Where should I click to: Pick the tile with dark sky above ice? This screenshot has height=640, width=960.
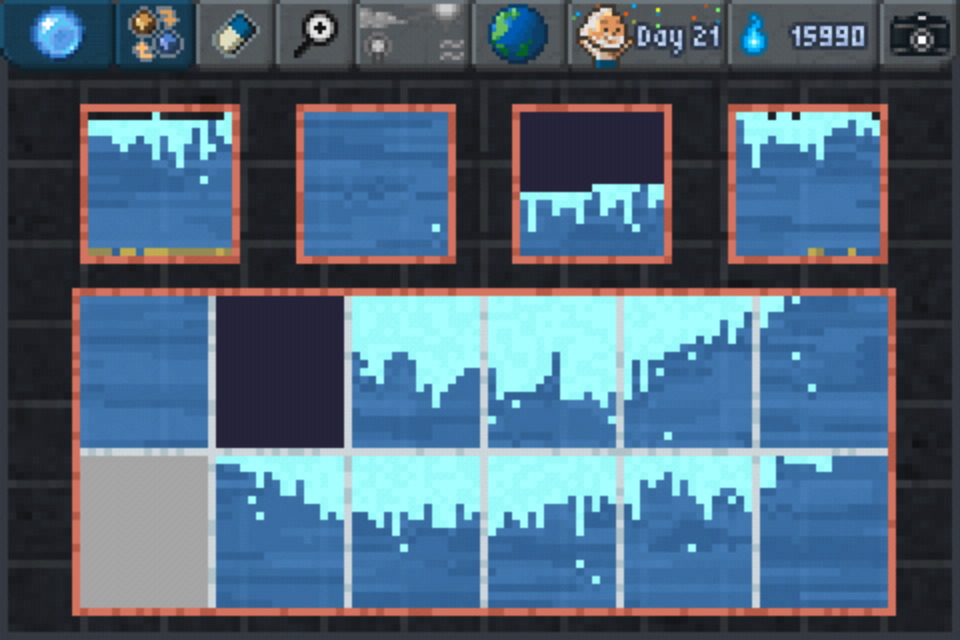592,184
